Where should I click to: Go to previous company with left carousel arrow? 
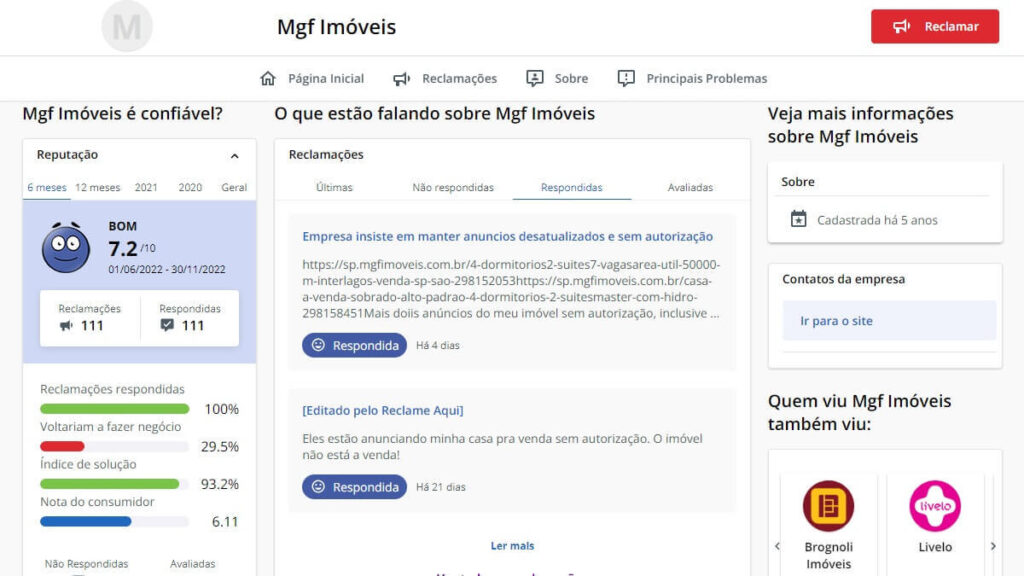tap(777, 546)
